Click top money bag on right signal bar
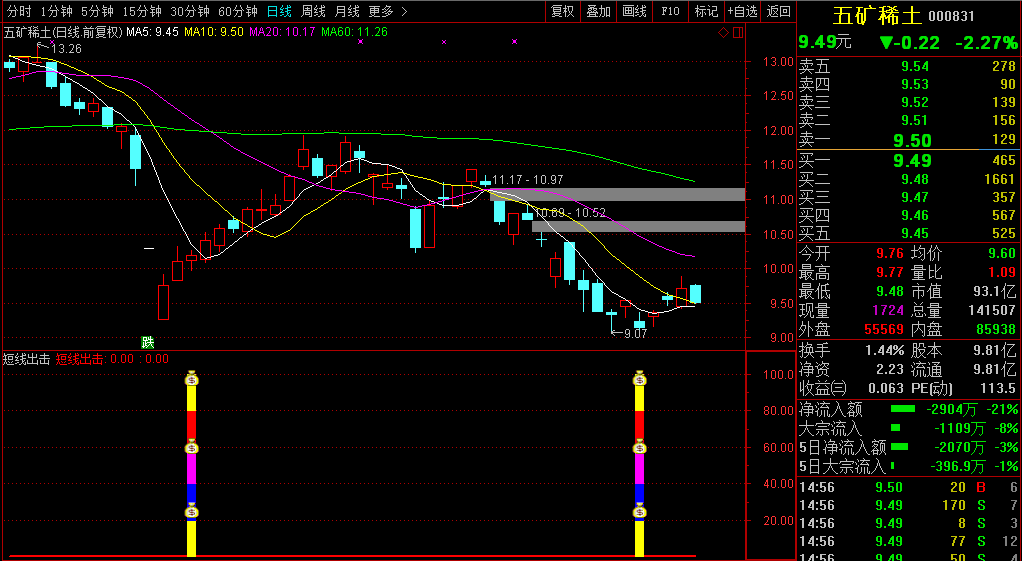The width and height of the screenshot is (1022, 561). pyautogui.click(x=639, y=379)
